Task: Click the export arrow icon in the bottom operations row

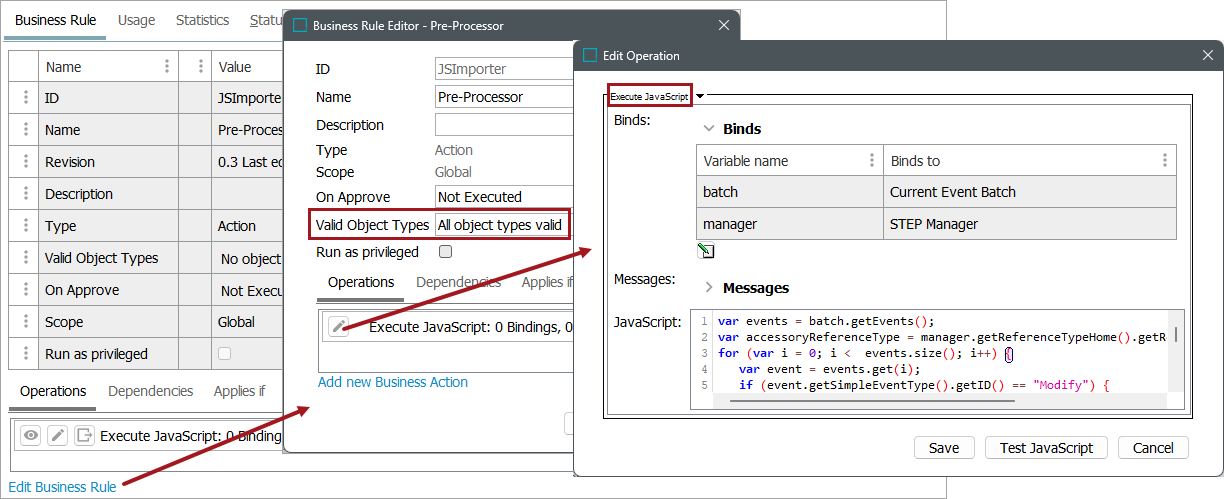Action: pos(84,435)
